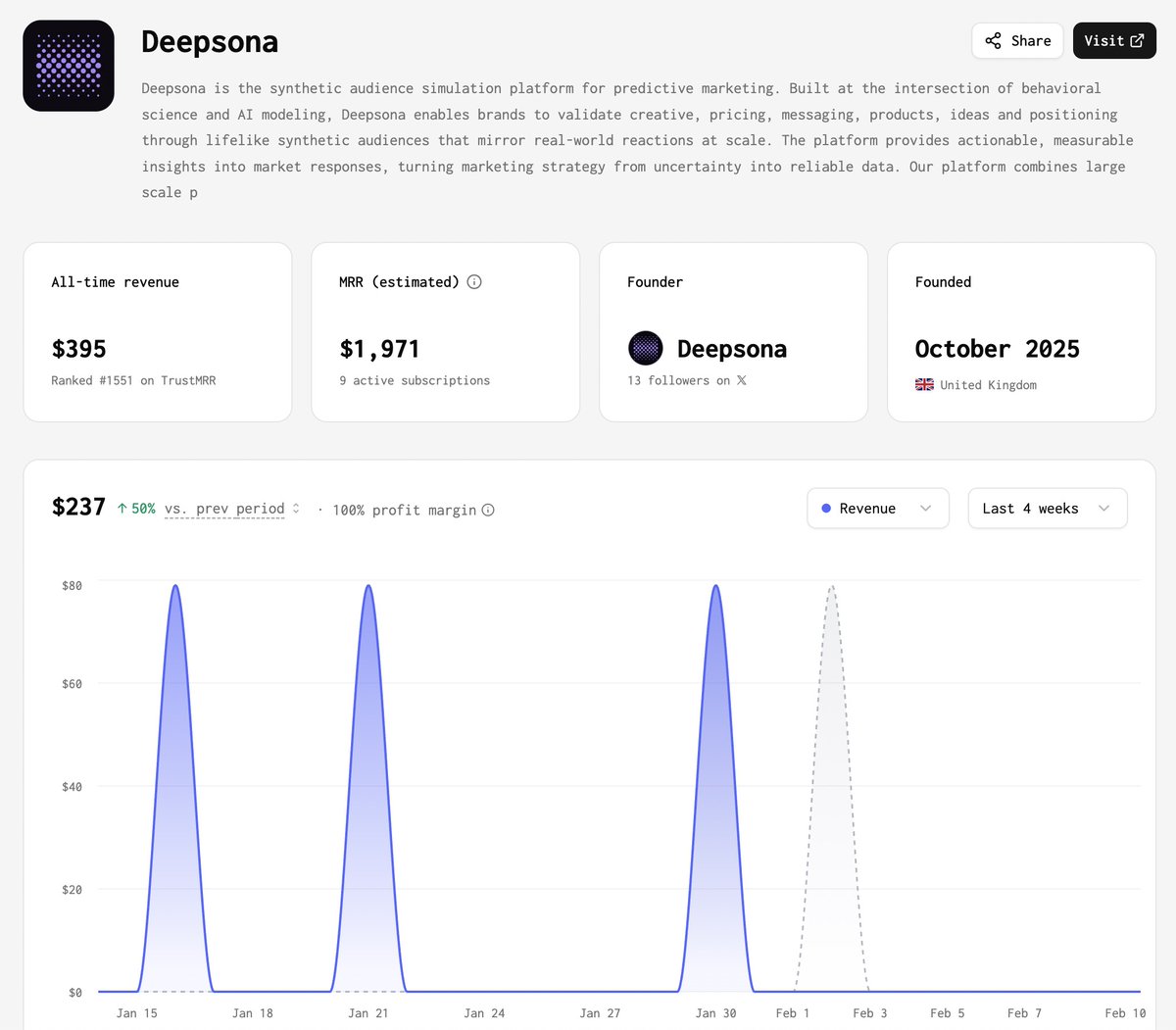Click the Jan 15 revenue peak
Screen dimensions: 1176x1030
(x=175, y=586)
